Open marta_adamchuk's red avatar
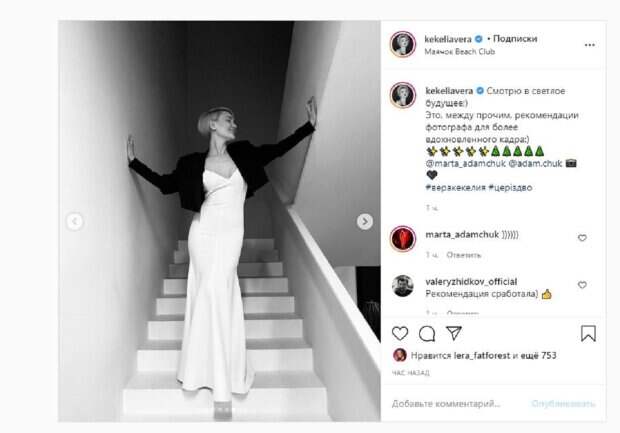The image size is (620, 433). tap(403, 239)
